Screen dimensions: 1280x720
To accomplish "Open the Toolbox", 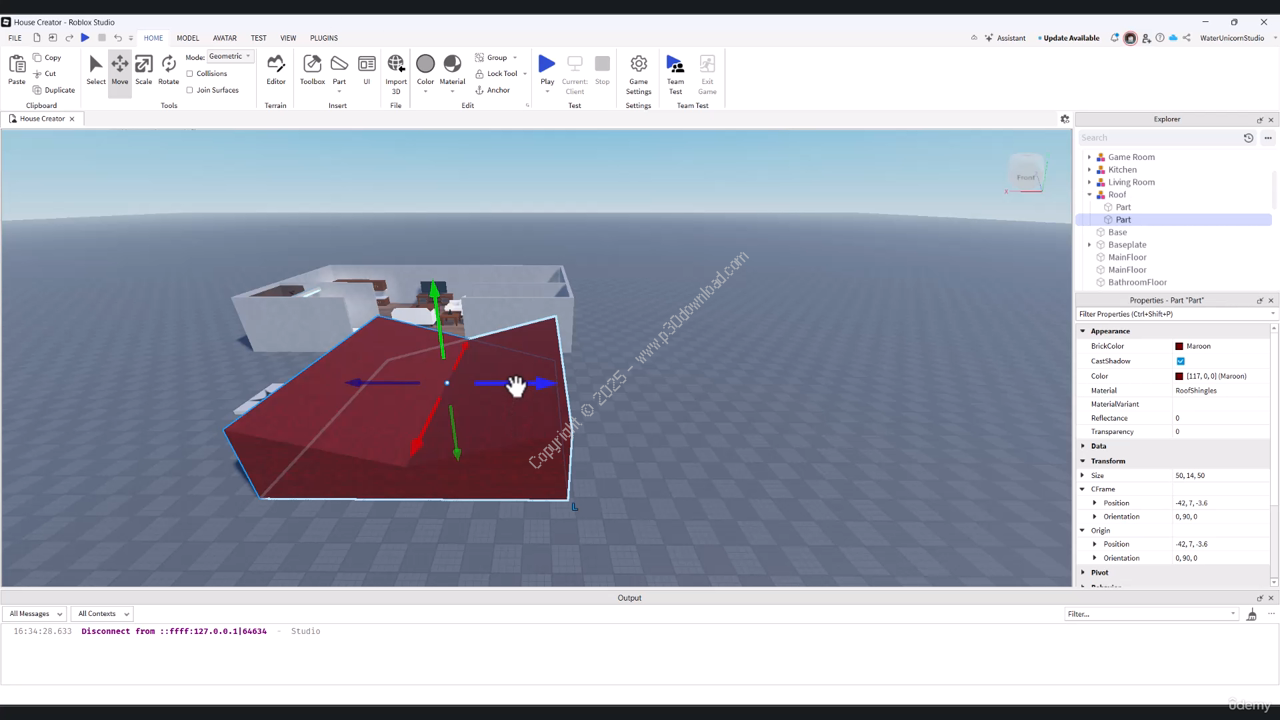I will point(312,70).
